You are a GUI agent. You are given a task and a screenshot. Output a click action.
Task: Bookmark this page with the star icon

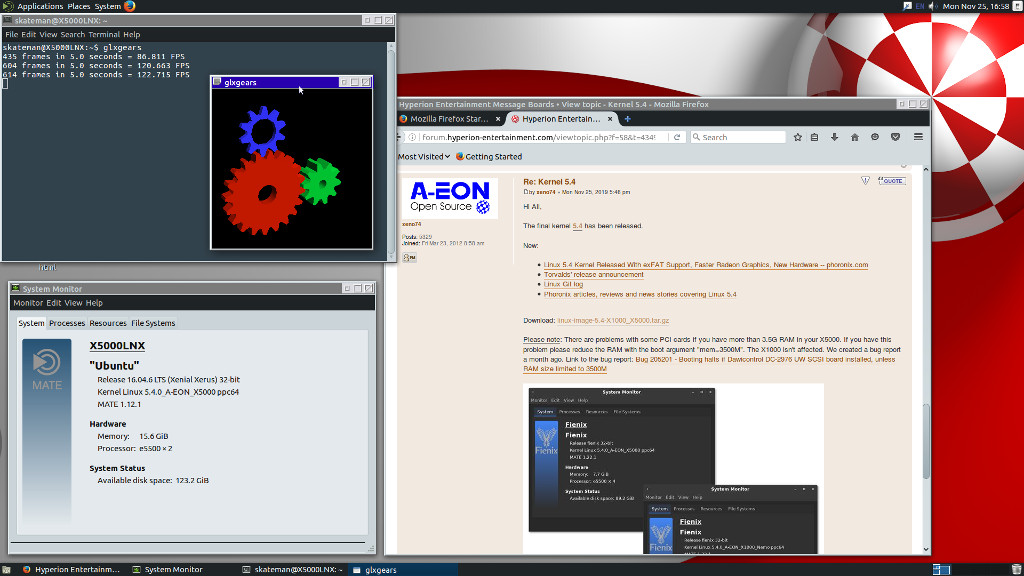point(797,137)
